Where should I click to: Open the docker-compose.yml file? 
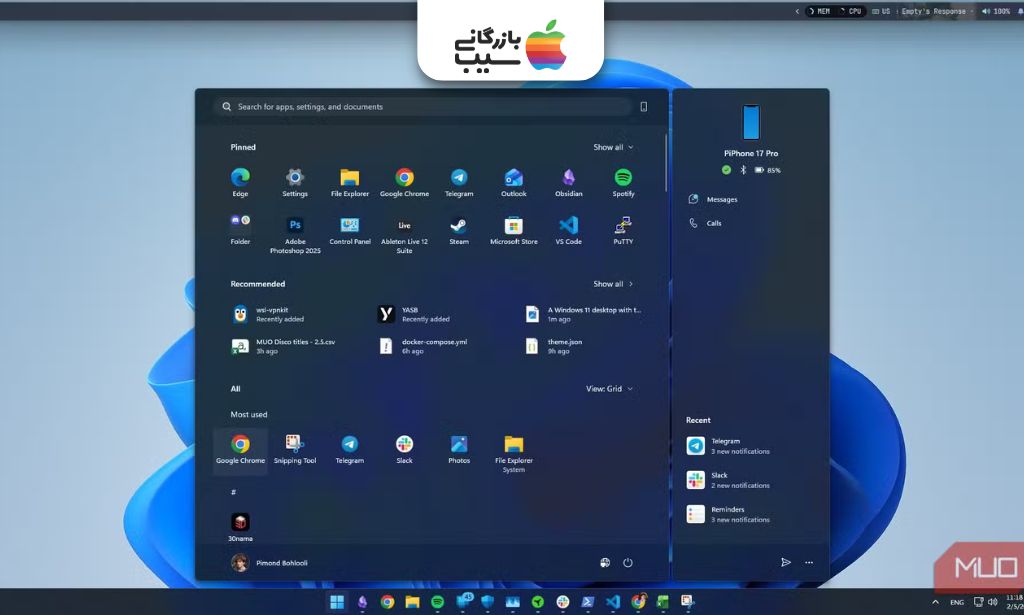[x=423, y=346]
